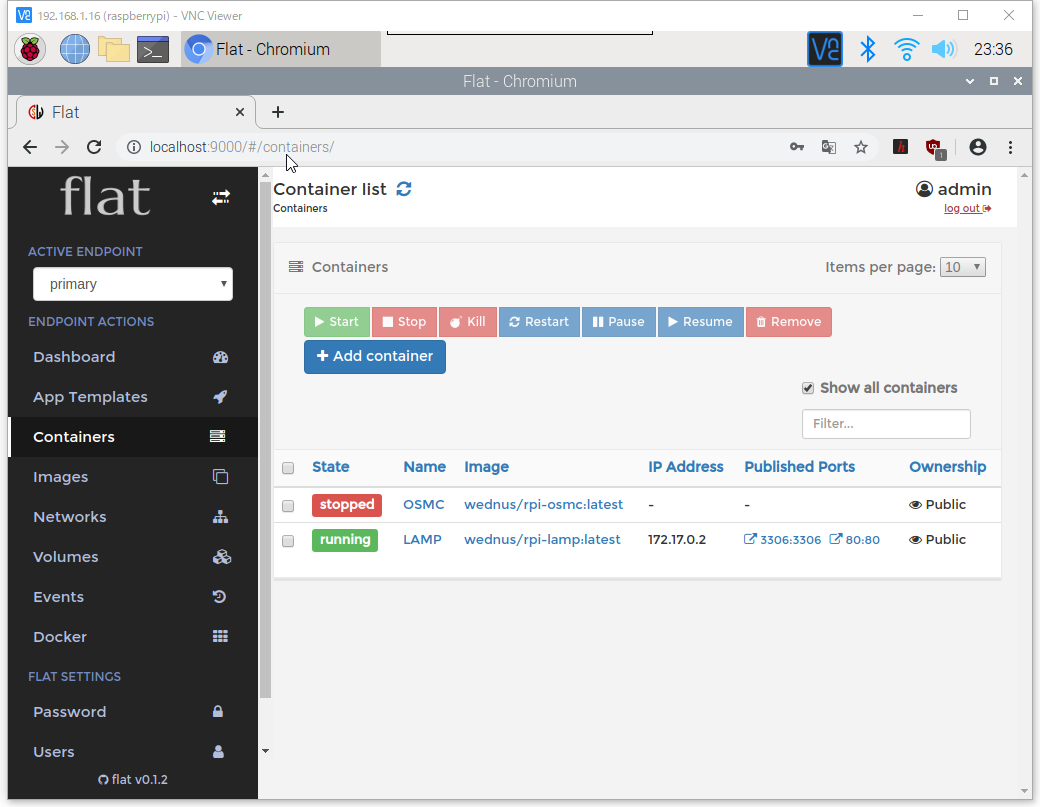Open Dashboard in the sidebar
The height and width of the screenshot is (807, 1040).
(133, 357)
